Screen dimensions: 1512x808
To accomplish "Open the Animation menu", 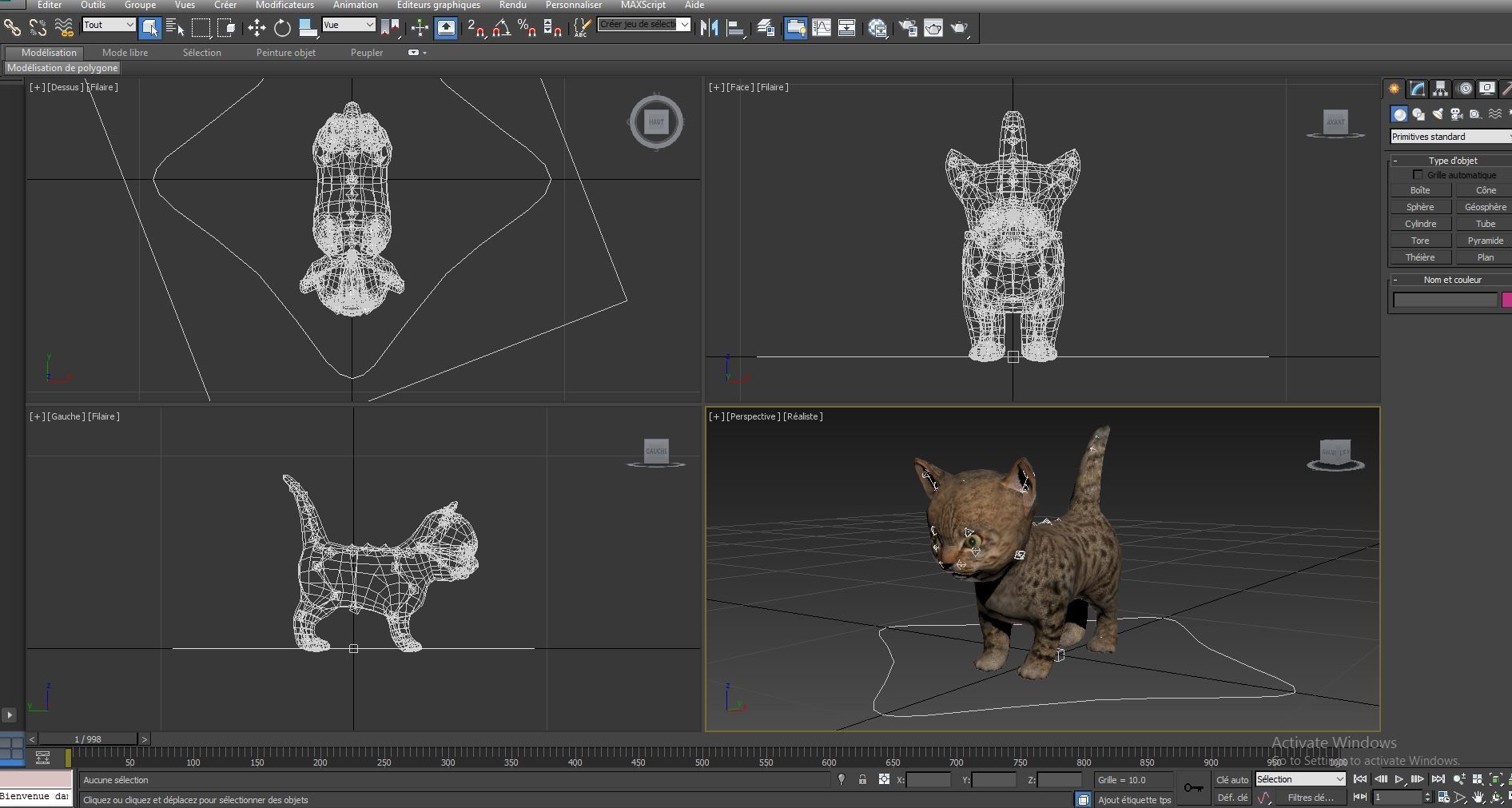I will pyautogui.click(x=355, y=5).
